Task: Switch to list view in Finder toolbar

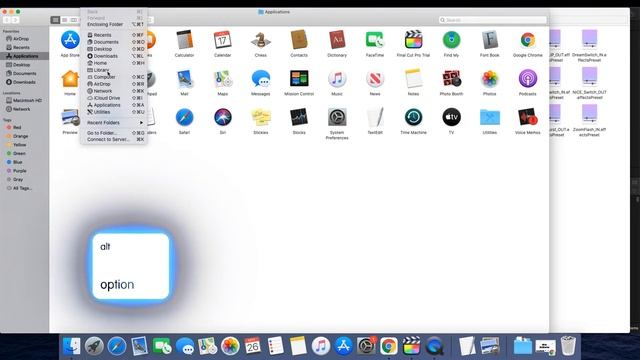Action: [64, 20]
